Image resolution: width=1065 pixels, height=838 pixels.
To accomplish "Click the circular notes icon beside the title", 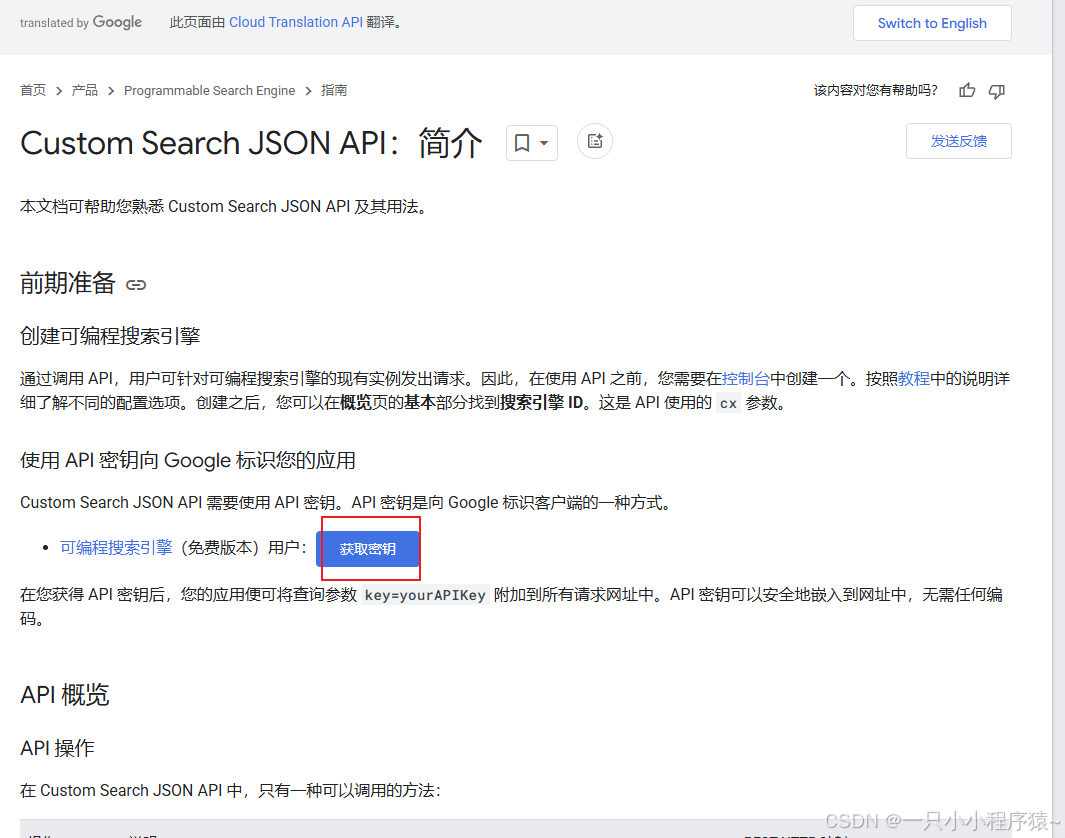I will pos(595,141).
